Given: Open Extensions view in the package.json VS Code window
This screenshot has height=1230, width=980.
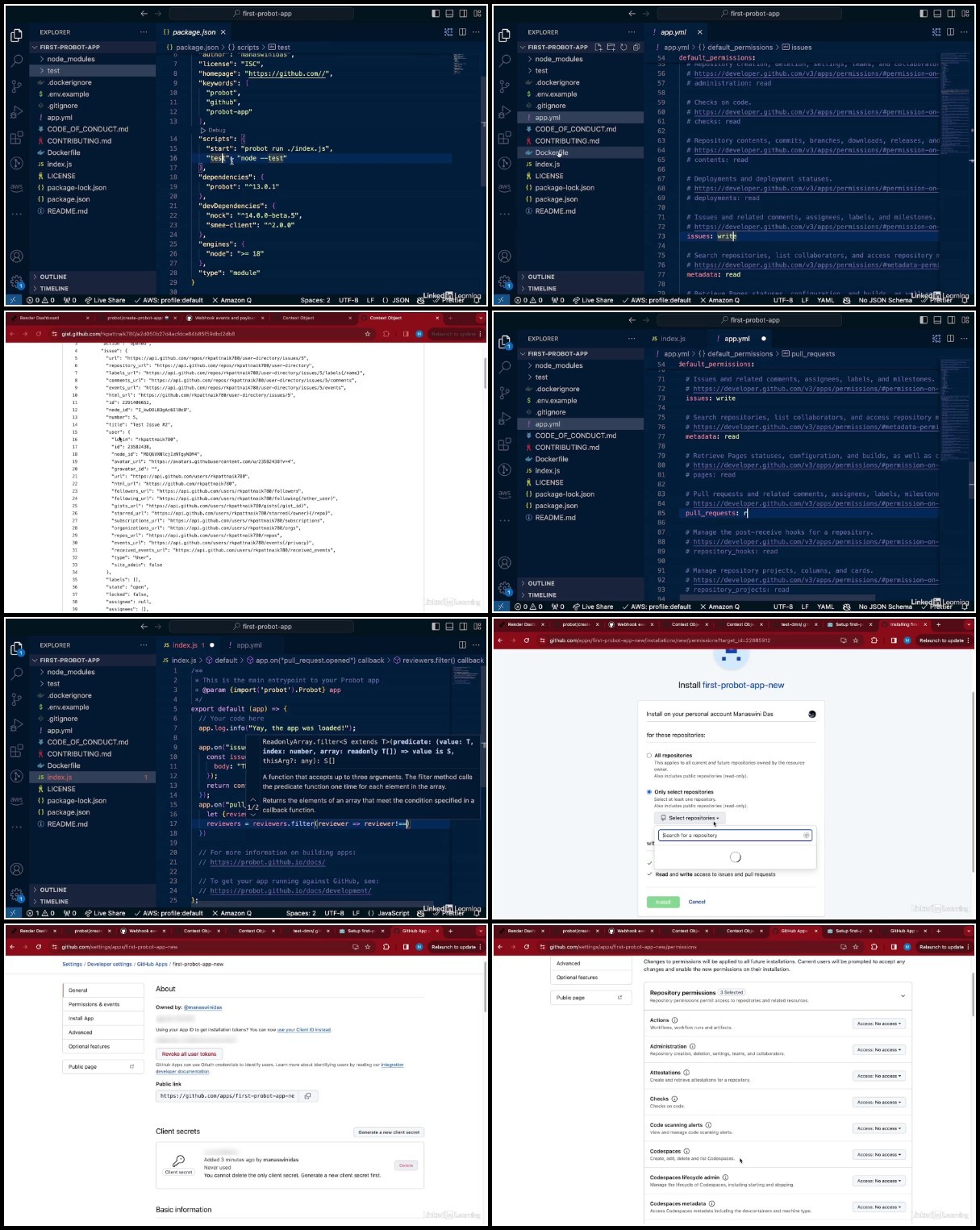Looking at the screenshot, I should (x=16, y=138).
